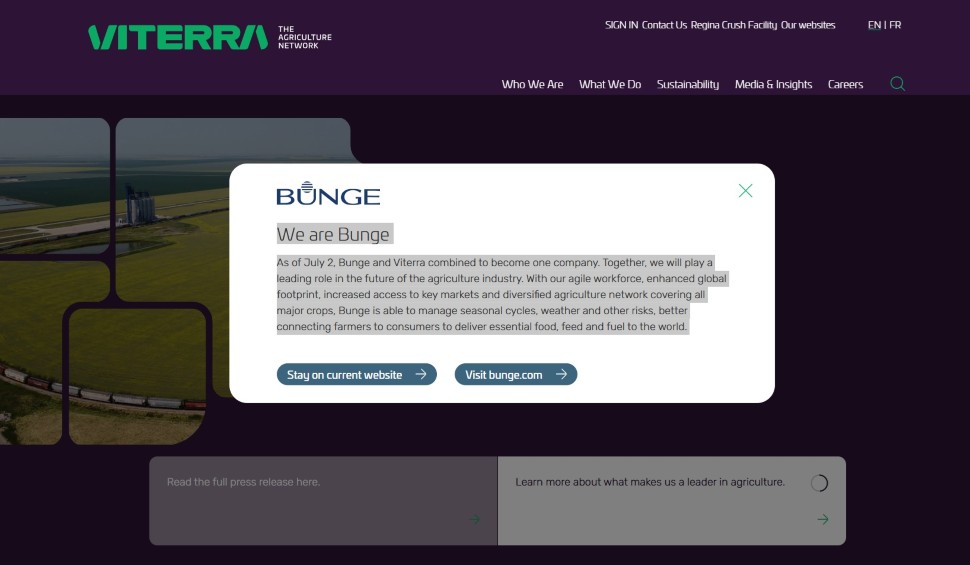Open the Who We Are menu

tap(532, 84)
